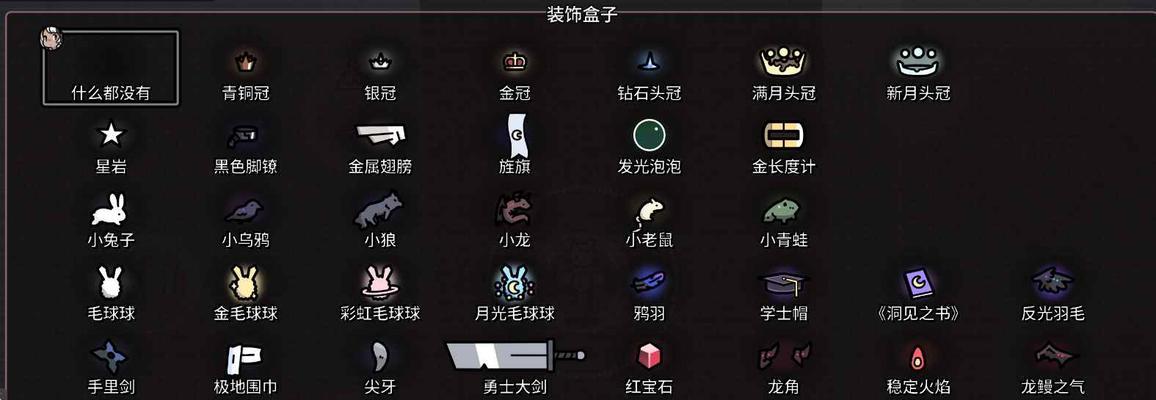Pick the 学士帽 graduation cap decoration
The width and height of the screenshot is (1156, 400).
coord(783,284)
